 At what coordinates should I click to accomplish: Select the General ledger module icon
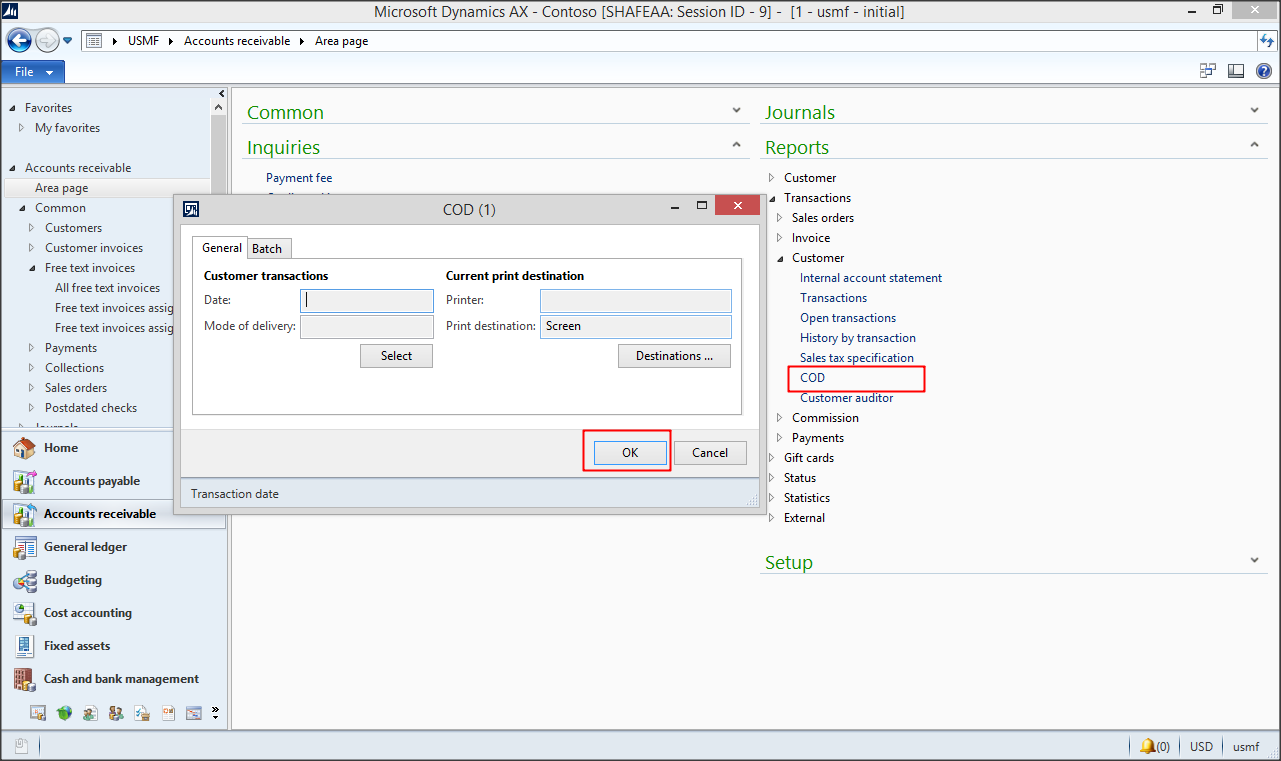coord(24,547)
